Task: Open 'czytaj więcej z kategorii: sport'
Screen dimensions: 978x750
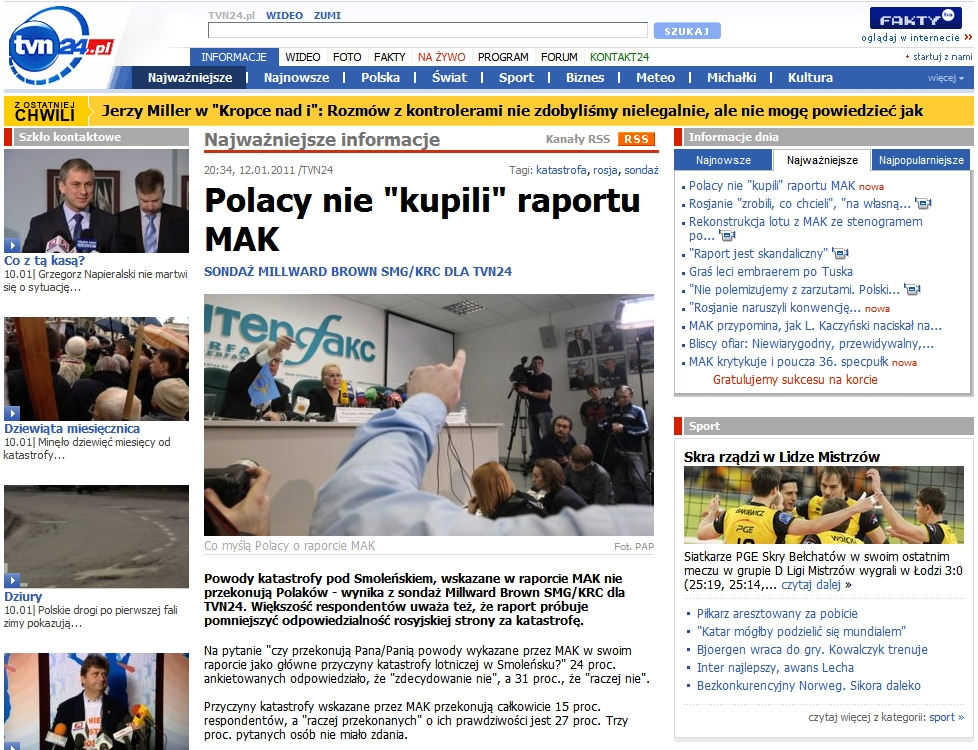Action: [x=886, y=718]
